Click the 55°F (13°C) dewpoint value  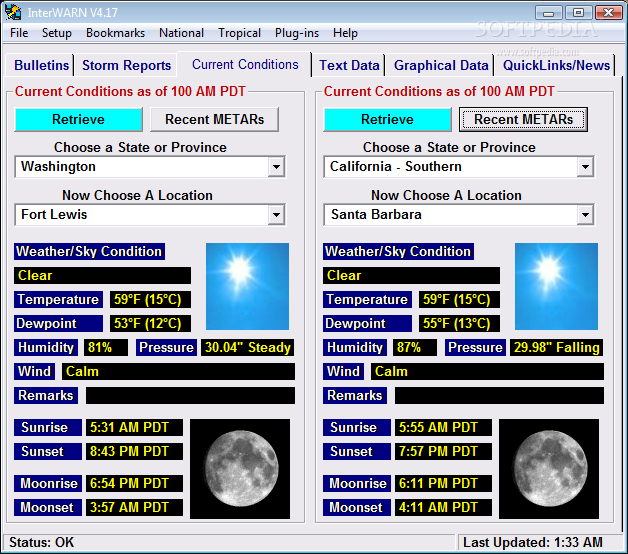tap(459, 323)
